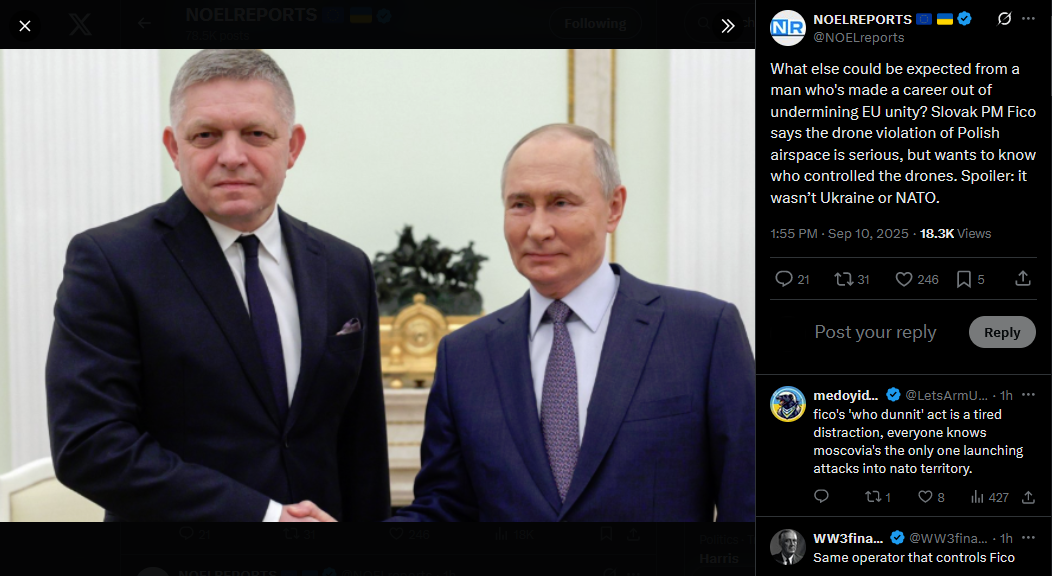
Task: Open more options on medoyid's reply
Action: pos(1029,395)
